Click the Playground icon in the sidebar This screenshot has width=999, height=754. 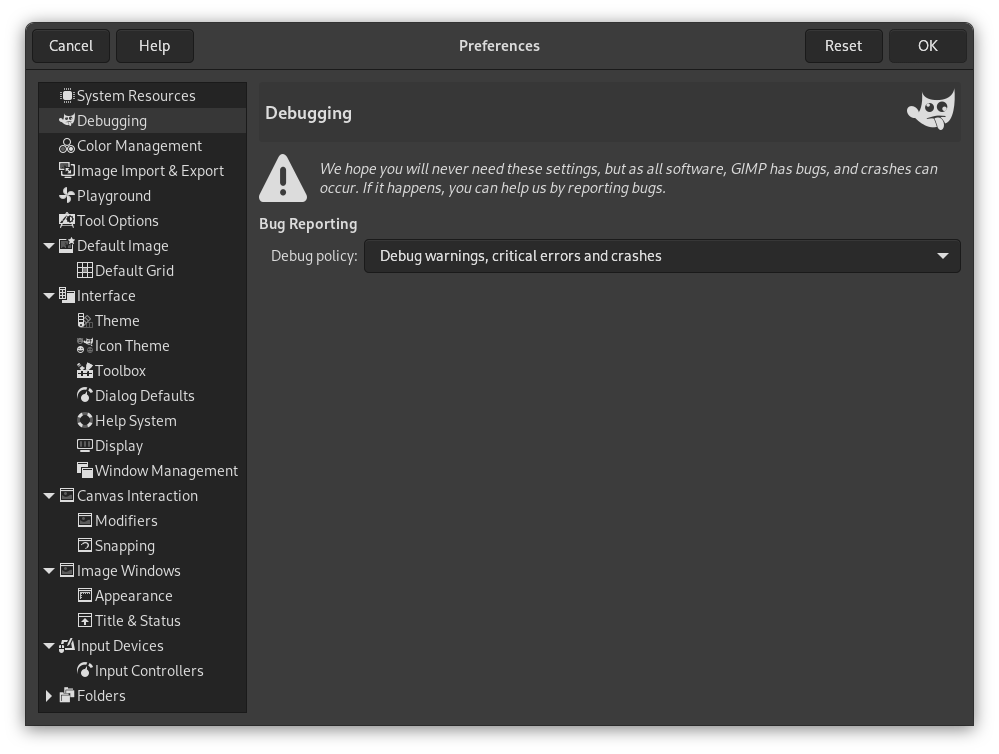tap(66, 195)
